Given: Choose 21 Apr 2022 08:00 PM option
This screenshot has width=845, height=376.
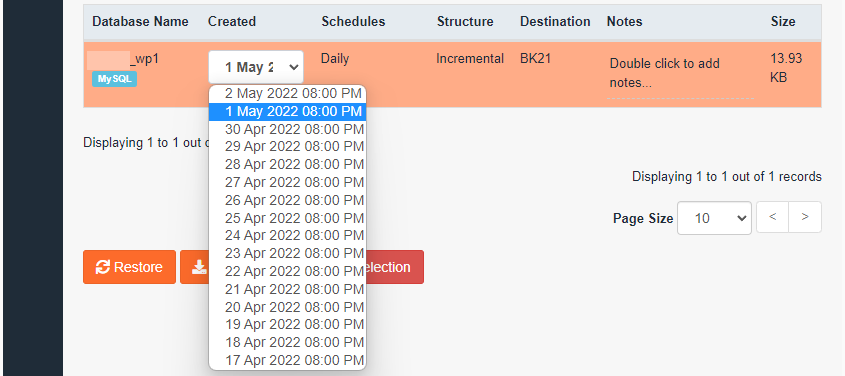Looking at the screenshot, I should [x=288, y=289].
